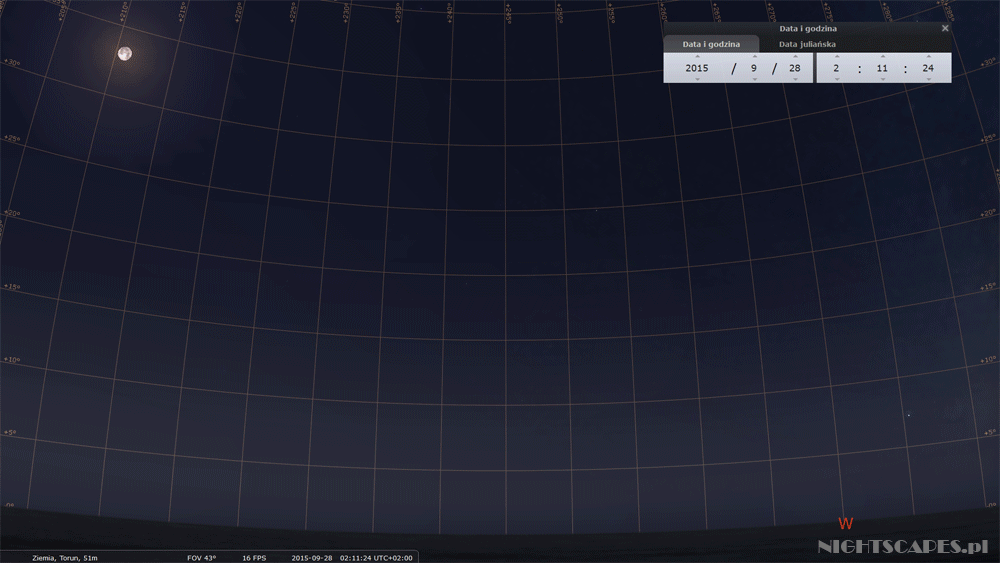Switch to the Data juliańska tab
This screenshot has height=563, width=1000.
[807, 44]
